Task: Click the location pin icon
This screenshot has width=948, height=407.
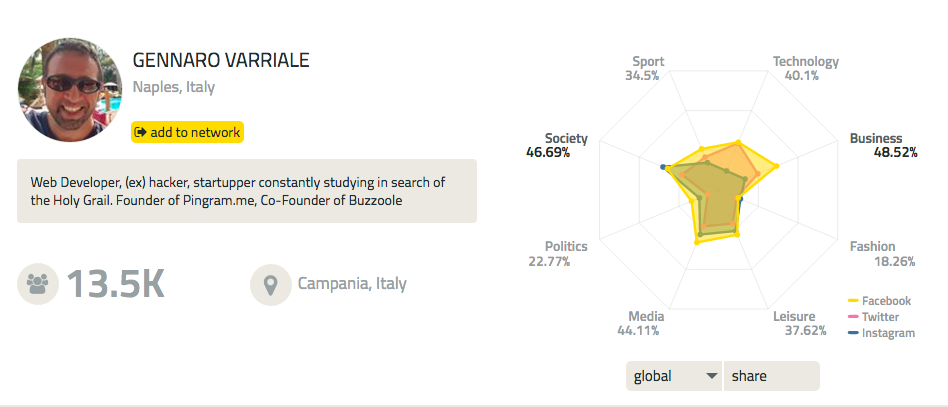Action: coord(270,285)
